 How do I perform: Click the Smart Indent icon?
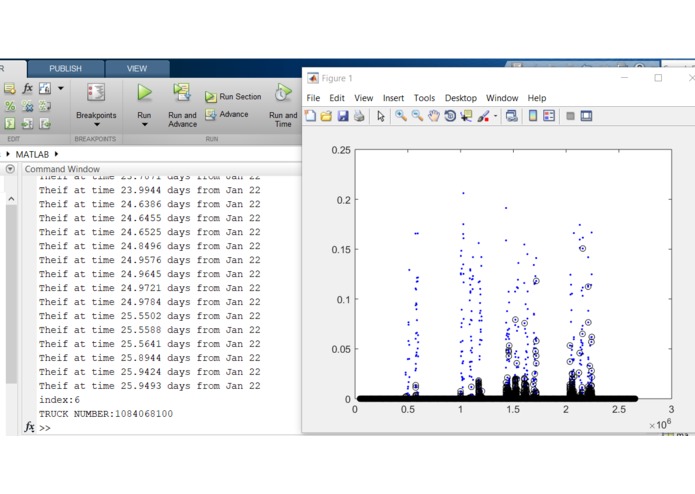[x=10, y=124]
